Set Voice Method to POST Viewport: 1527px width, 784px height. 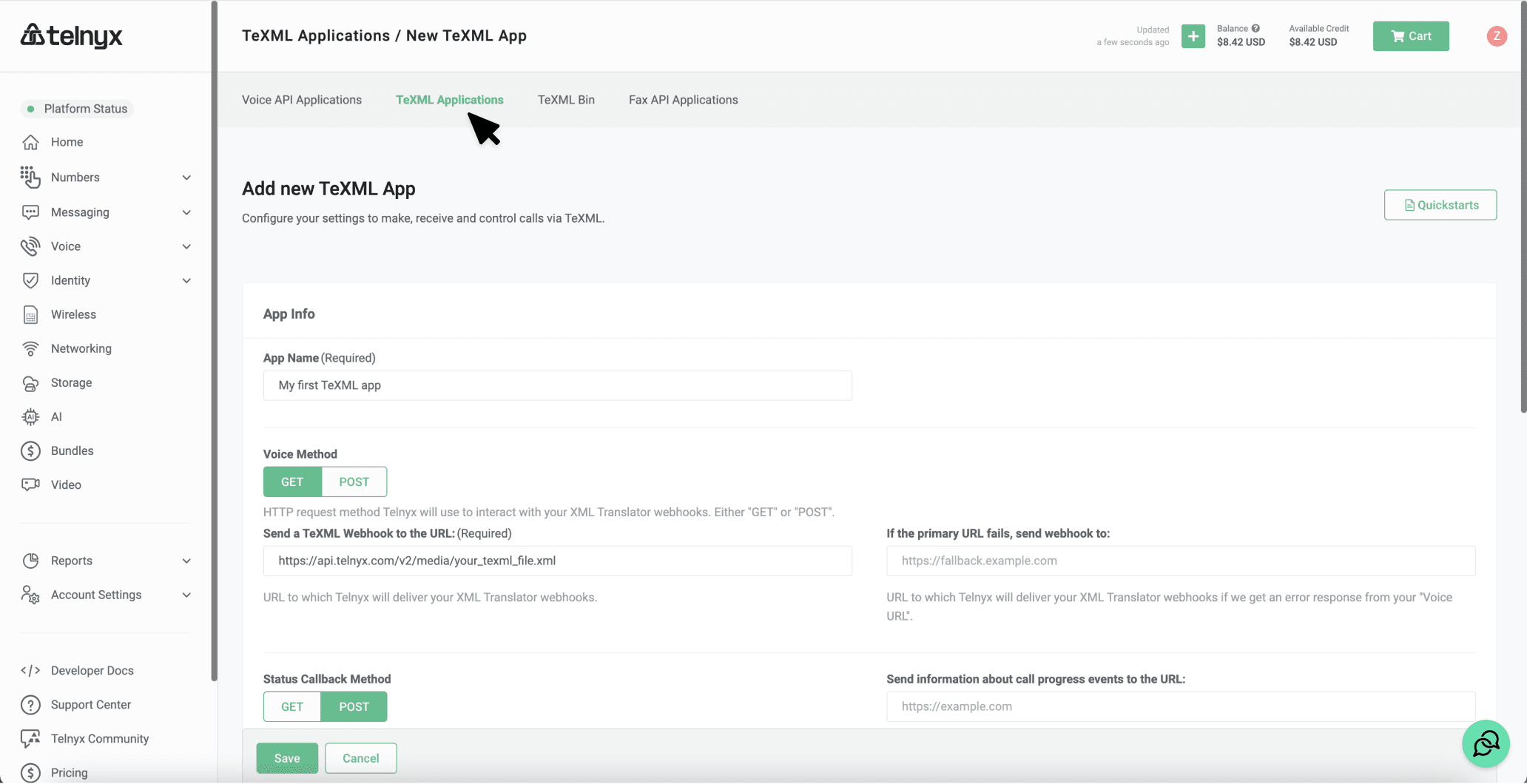[354, 481]
